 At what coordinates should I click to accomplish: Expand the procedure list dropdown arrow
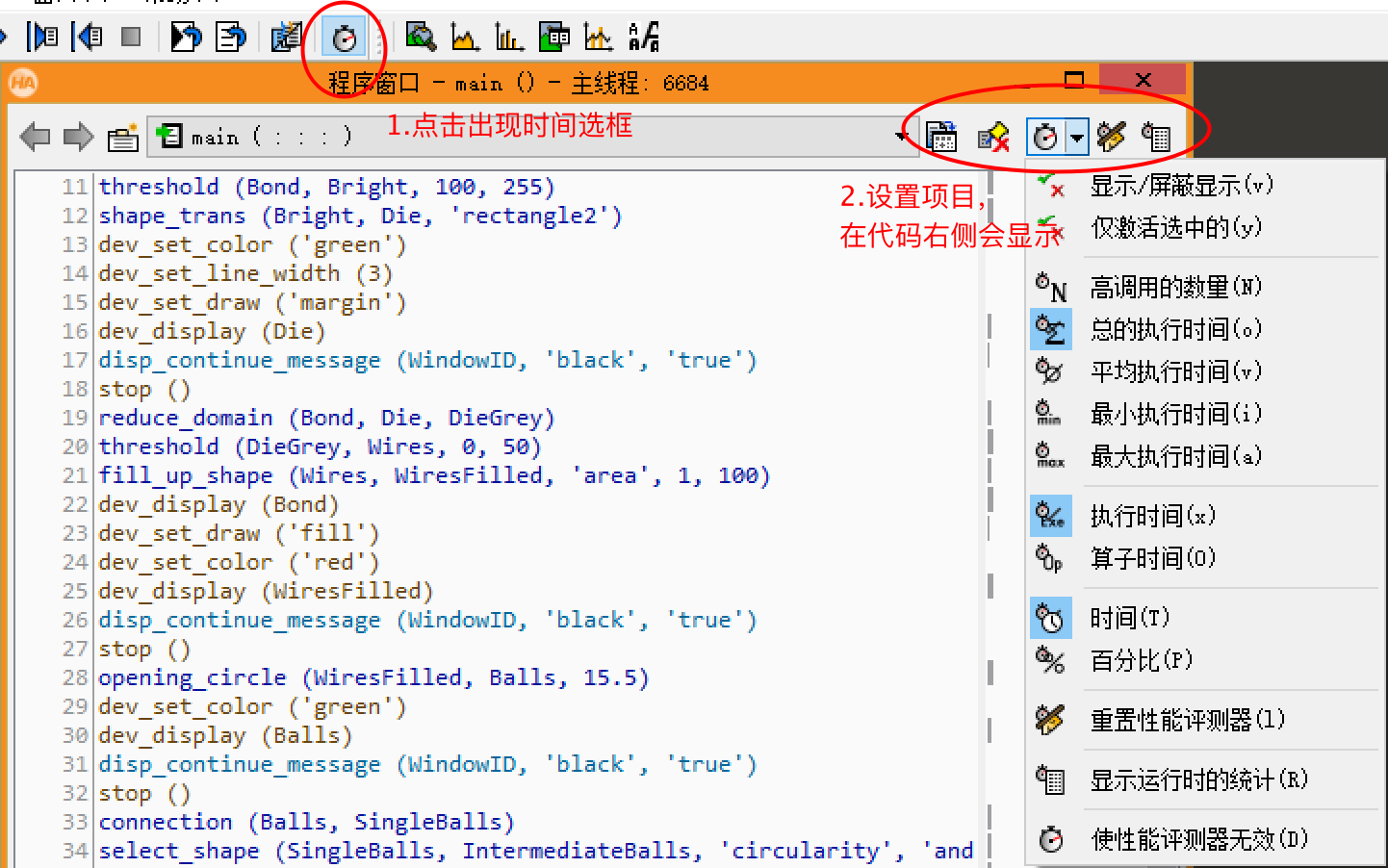click(901, 137)
